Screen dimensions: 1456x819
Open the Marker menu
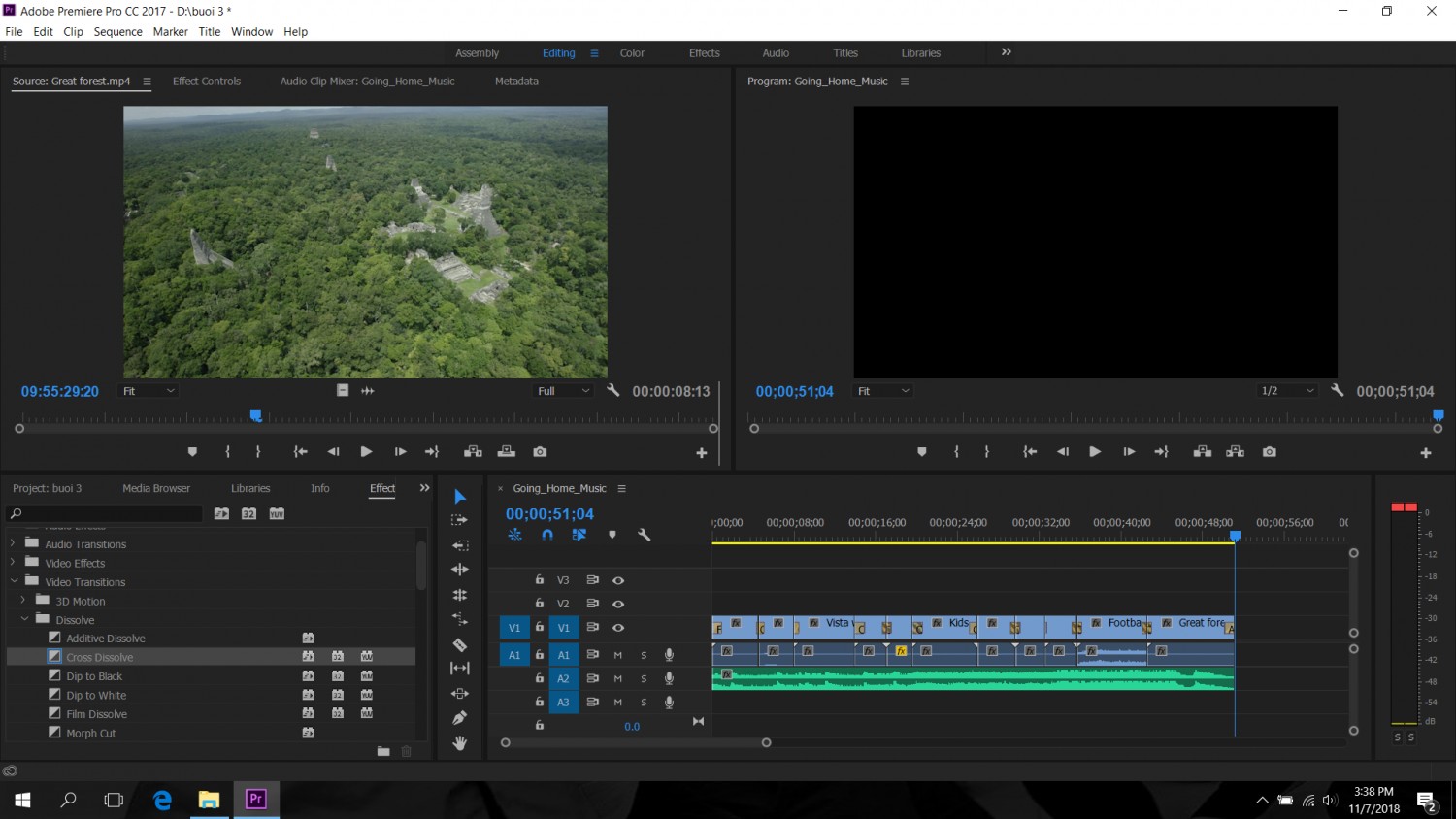[170, 32]
